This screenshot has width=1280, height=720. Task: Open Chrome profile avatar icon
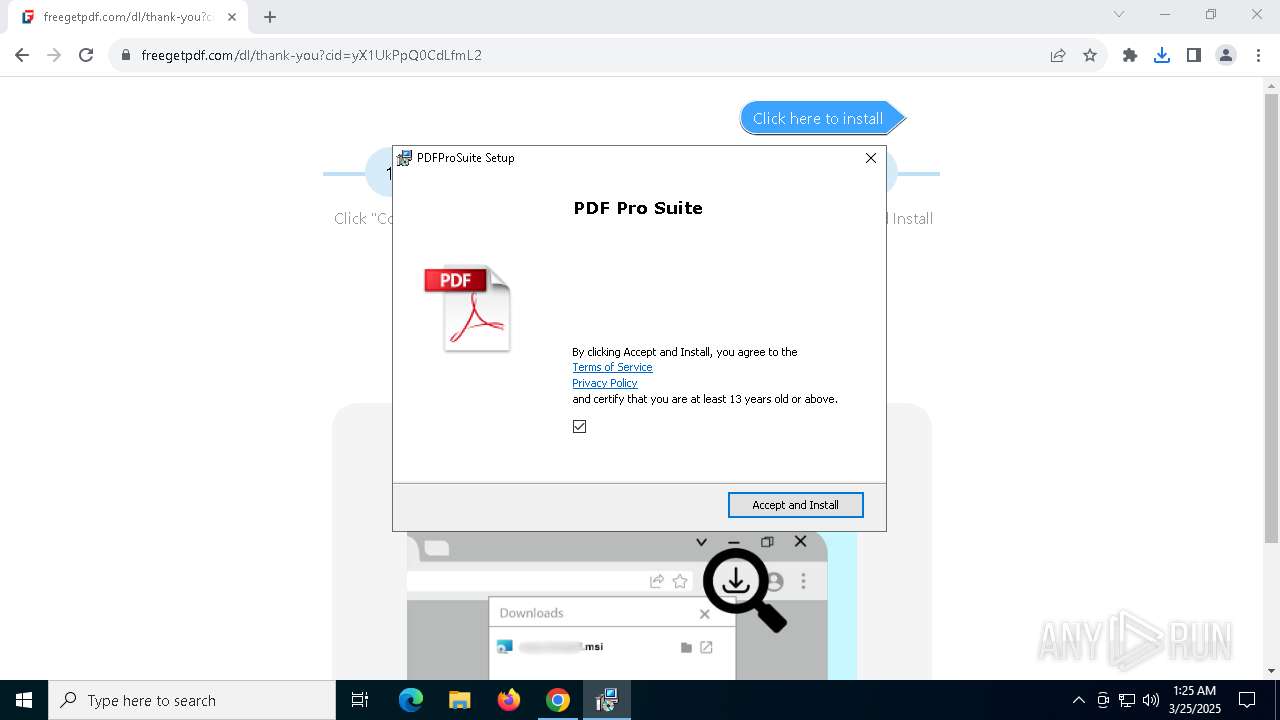pos(1226,55)
